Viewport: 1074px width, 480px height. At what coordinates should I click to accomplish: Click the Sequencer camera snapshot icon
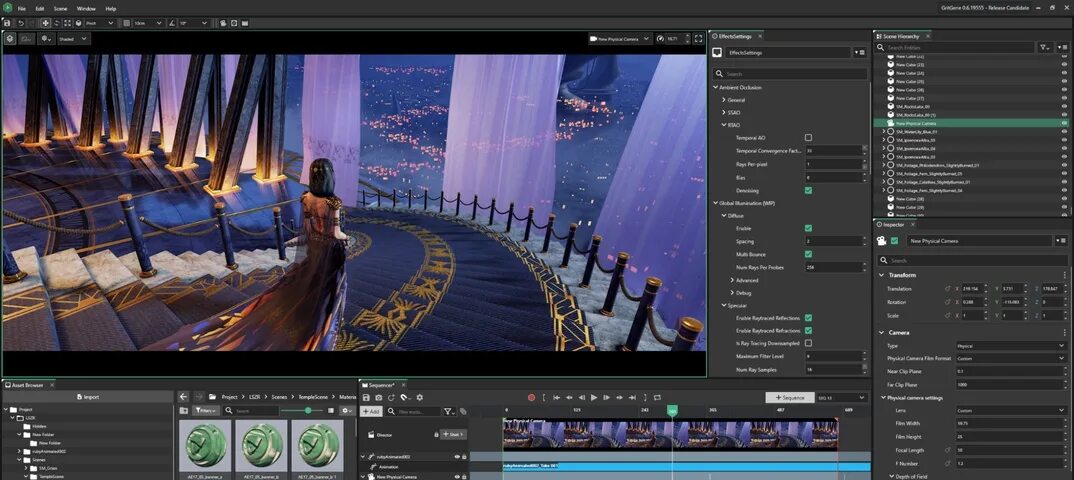point(379,397)
